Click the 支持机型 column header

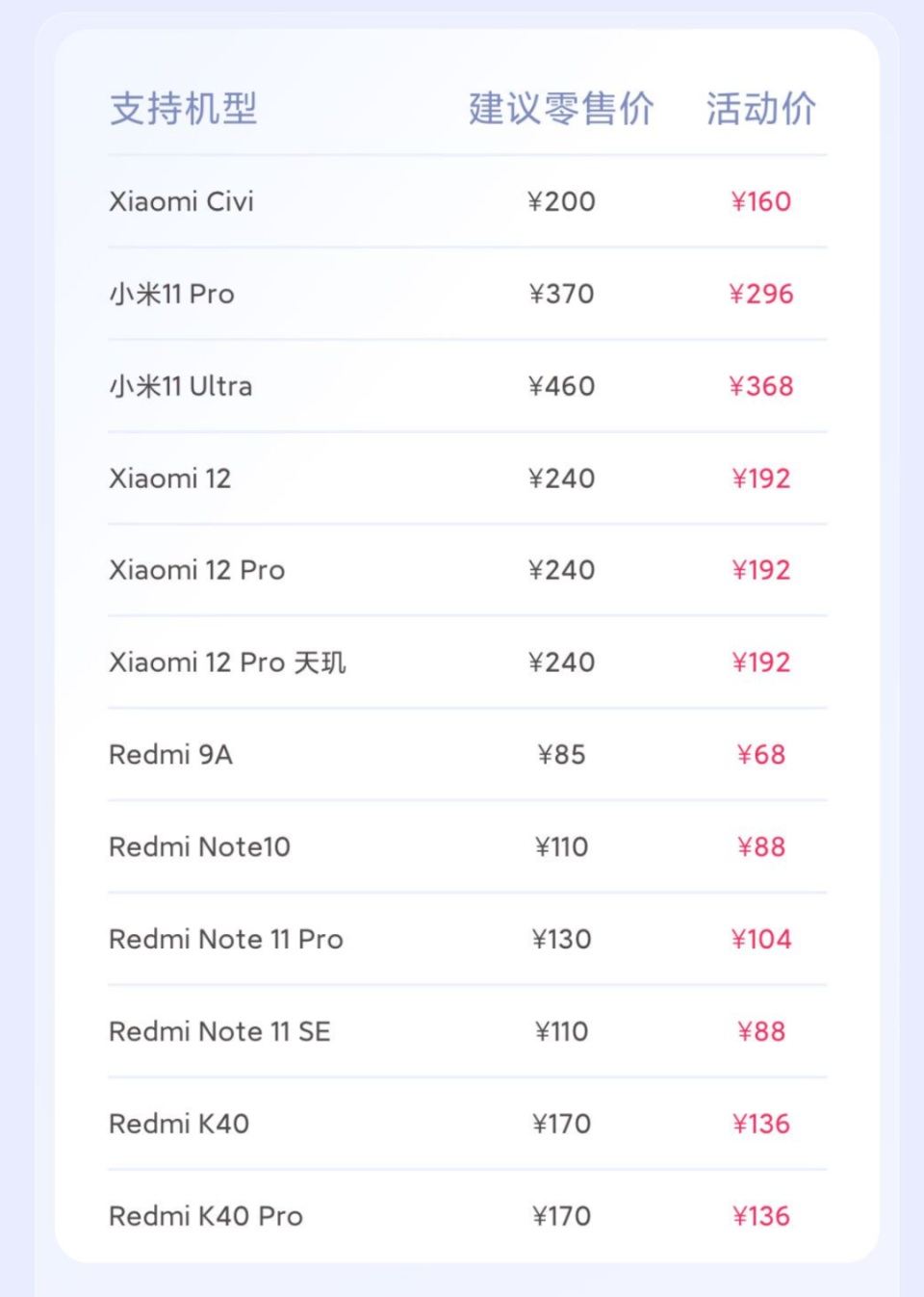click(x=183, y=109)
